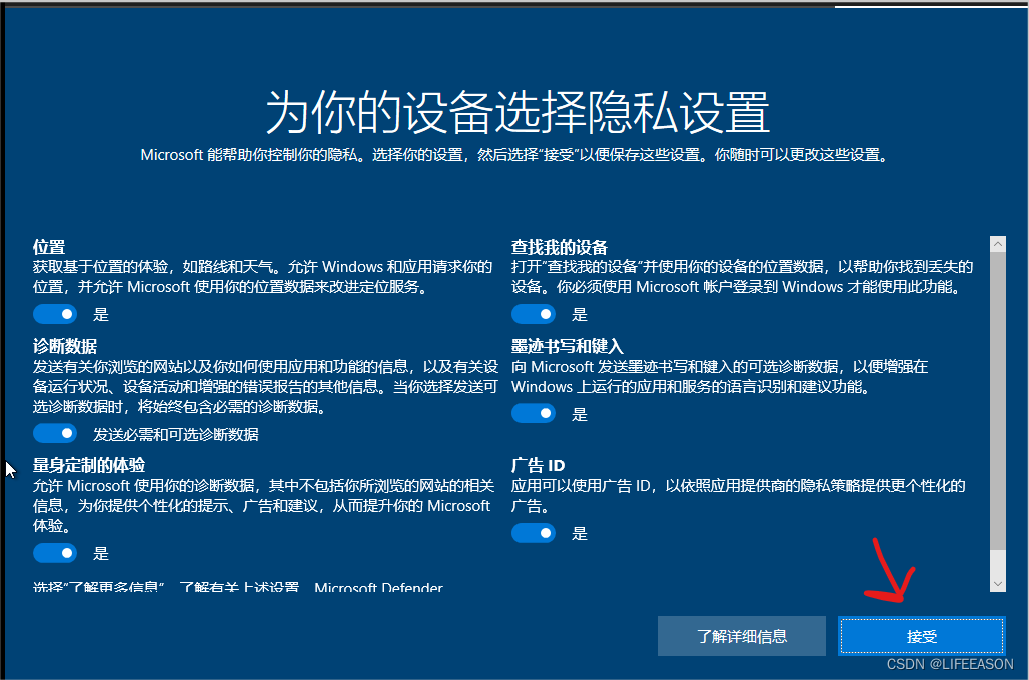1029x680 pixels.
Task: Toggle the 广告 ID switch
Action: [x=534, y=533]
